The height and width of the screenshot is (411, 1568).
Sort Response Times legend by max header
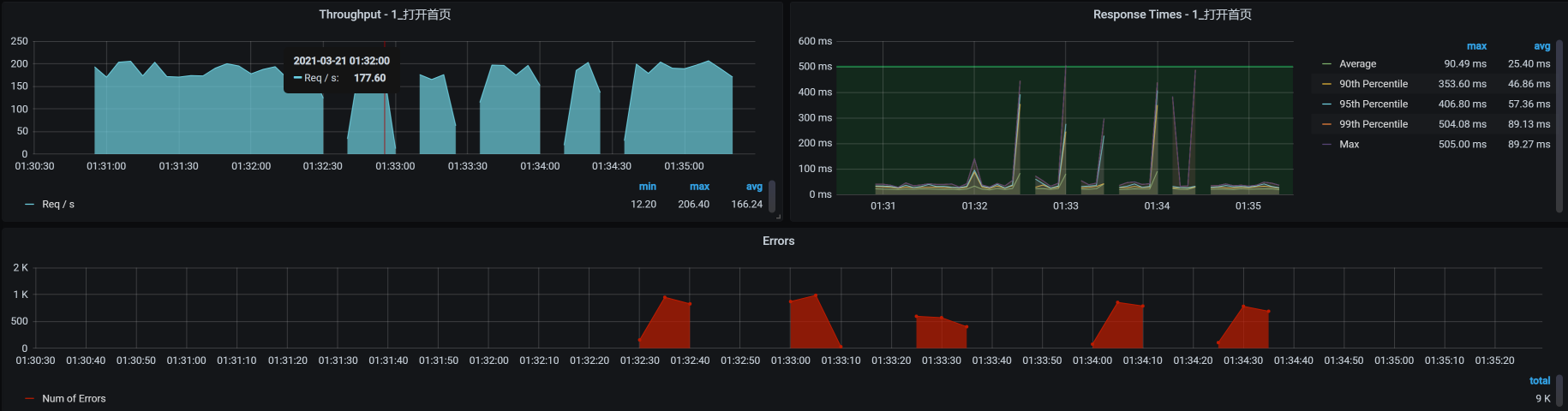tap(1475, 46)
